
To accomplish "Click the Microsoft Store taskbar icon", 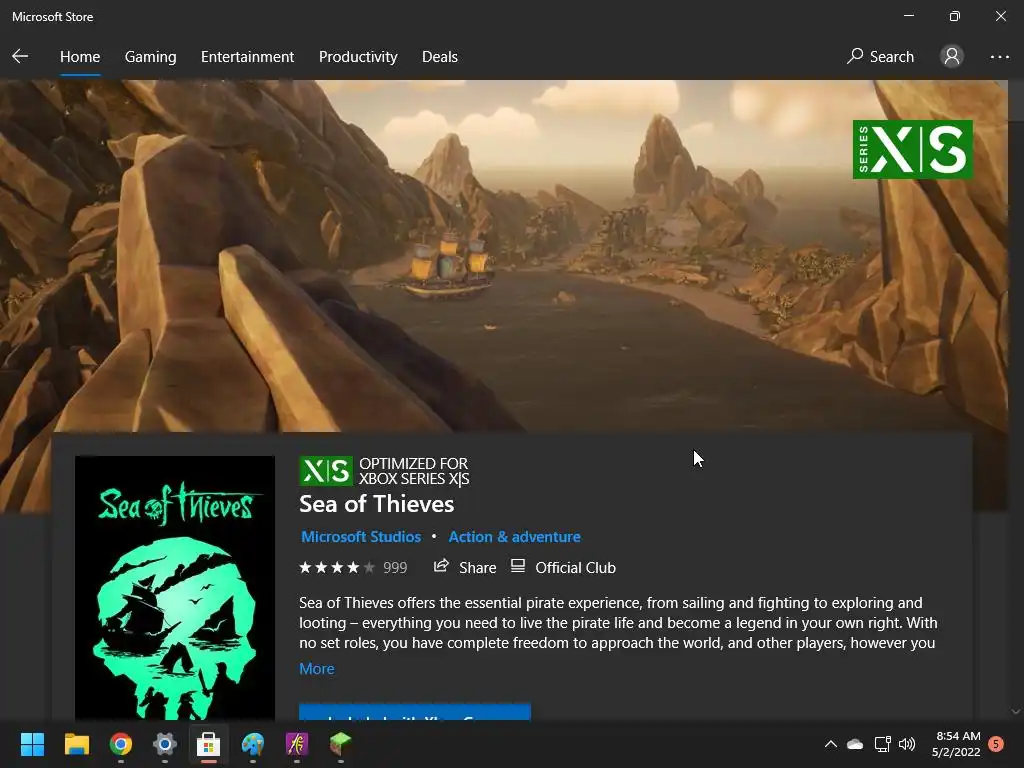I will click(x=208, y=744).
